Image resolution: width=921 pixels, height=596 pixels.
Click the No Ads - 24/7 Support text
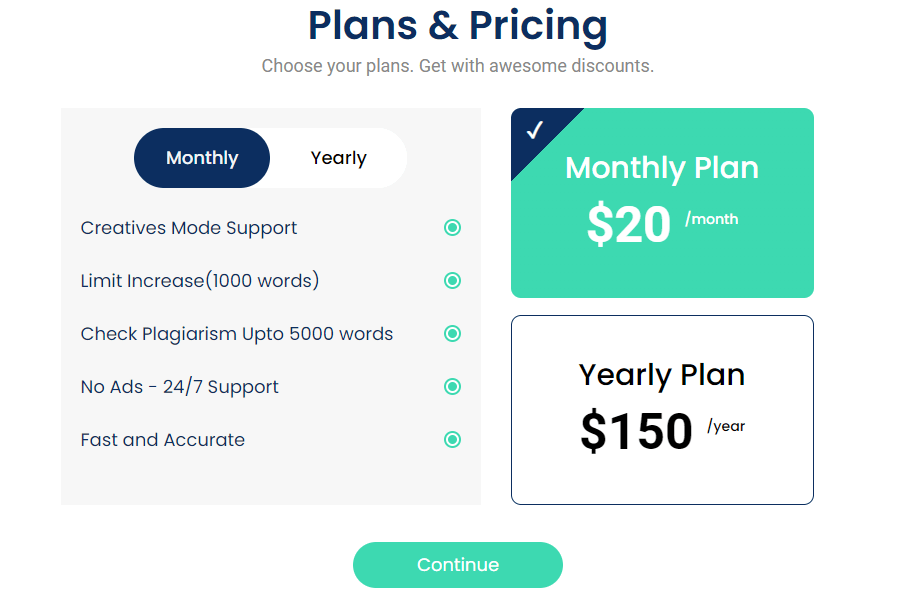pos(179,387)
